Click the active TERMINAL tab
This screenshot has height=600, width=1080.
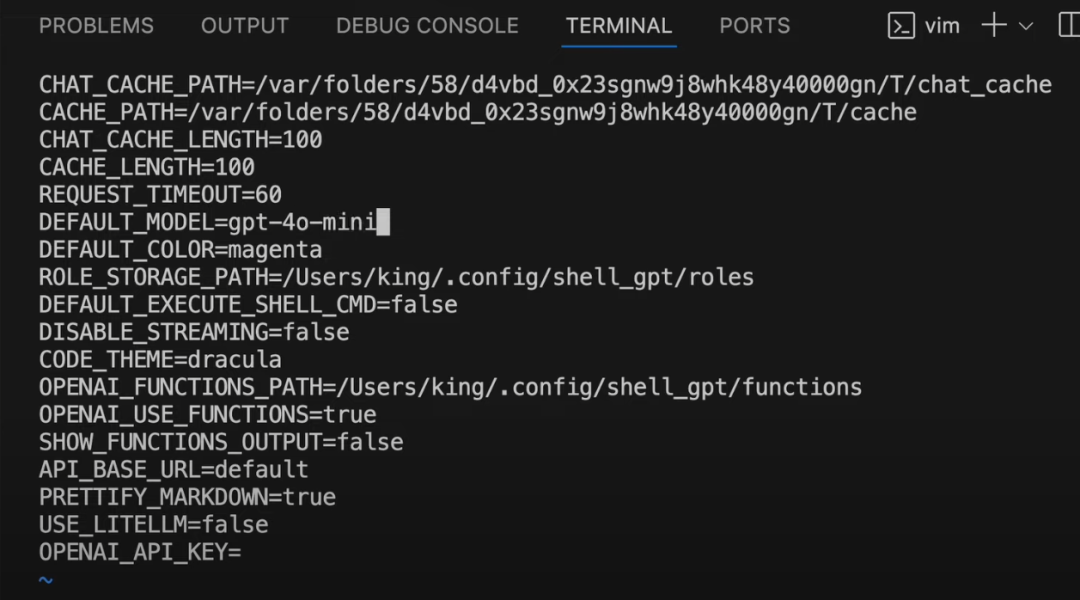pyautogui.click(x=619, y=25)
